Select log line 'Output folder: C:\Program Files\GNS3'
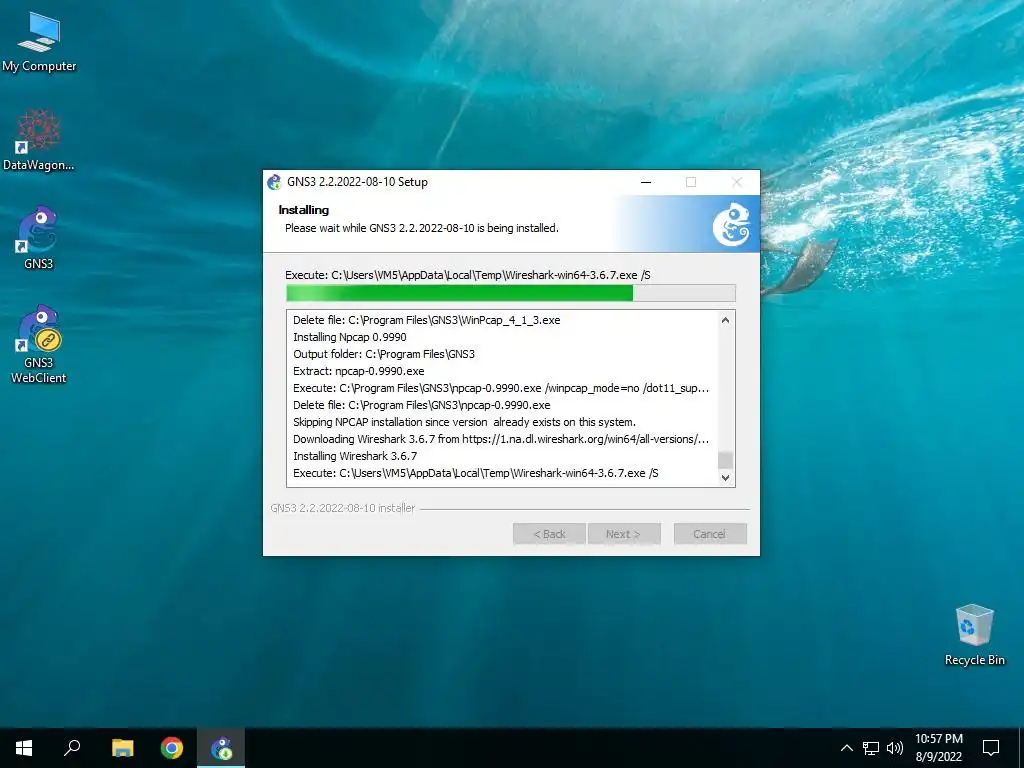The height and width of the screenshot is (768, 1024). (384, 354)
